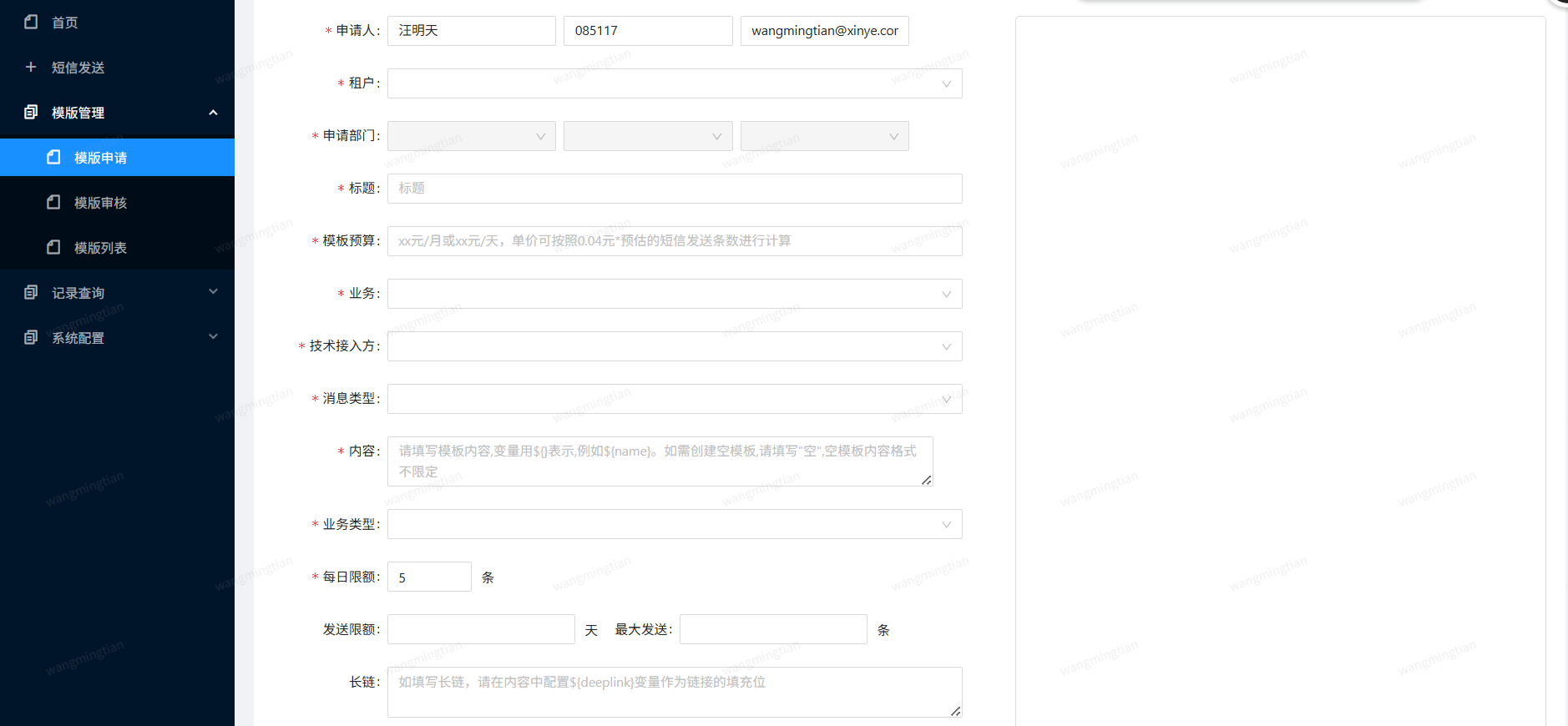This screenshot has width=1568, height=726.
Task: Click the 模版管理 icon in sidebar
Action: point(31,112)
